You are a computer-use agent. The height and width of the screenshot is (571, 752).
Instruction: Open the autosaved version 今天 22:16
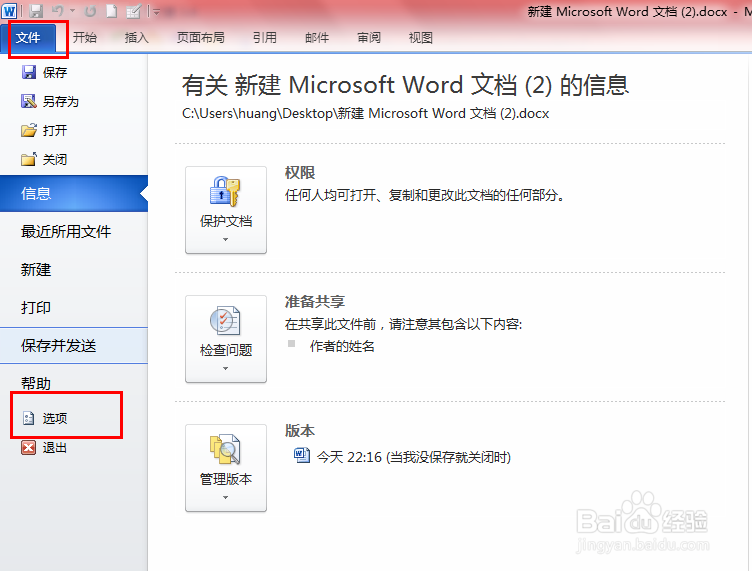point(413,457)
